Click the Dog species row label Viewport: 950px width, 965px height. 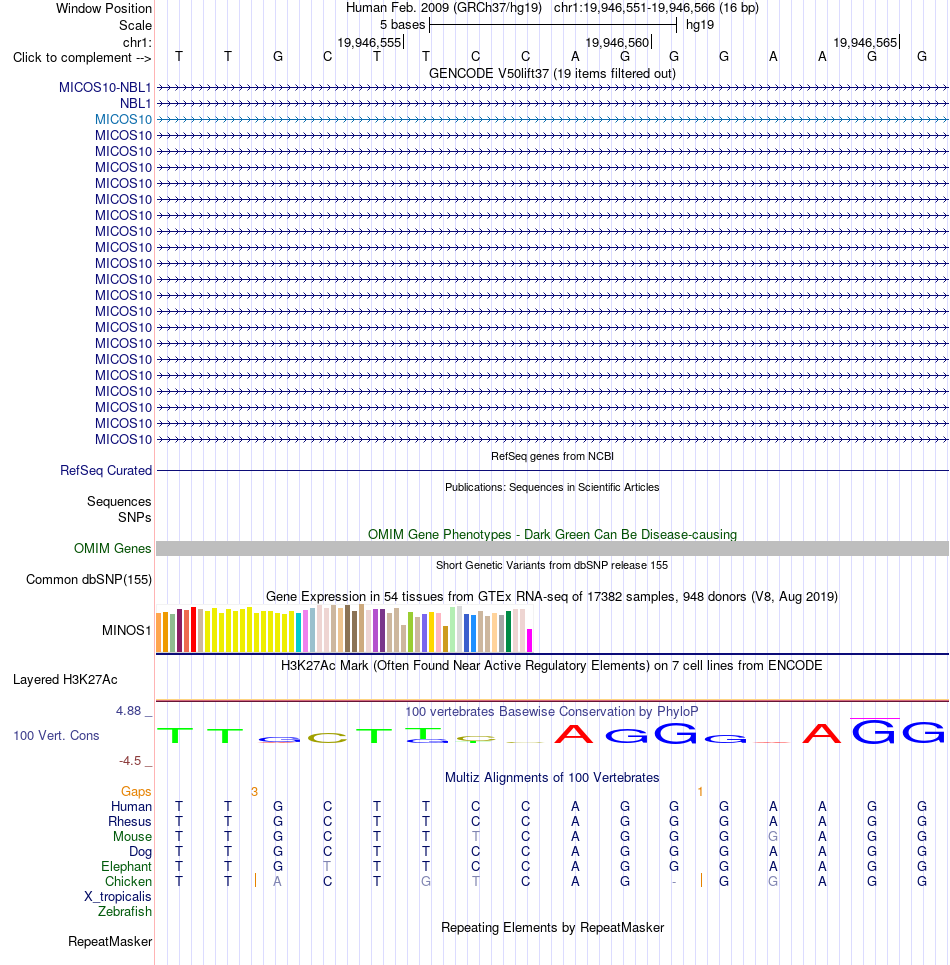coord(140,852)
